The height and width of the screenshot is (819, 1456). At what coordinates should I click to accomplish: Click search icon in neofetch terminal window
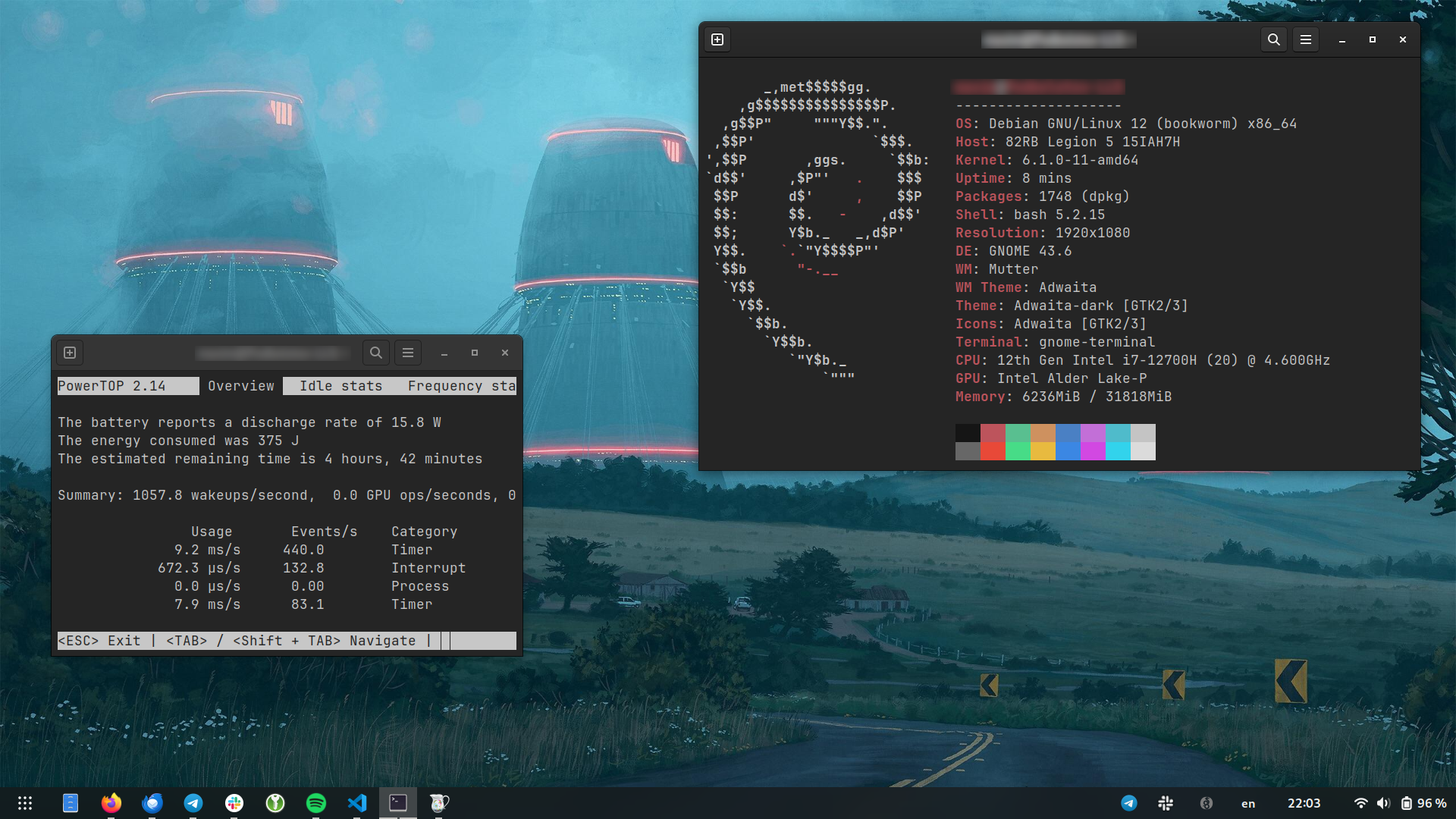click(x=1274, y=39)
